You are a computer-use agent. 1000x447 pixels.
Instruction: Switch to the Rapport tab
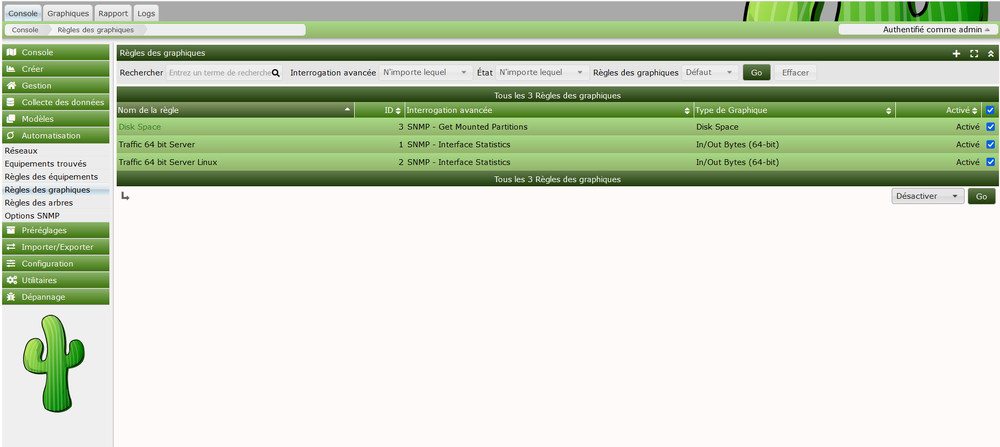(x=114, y=13)
